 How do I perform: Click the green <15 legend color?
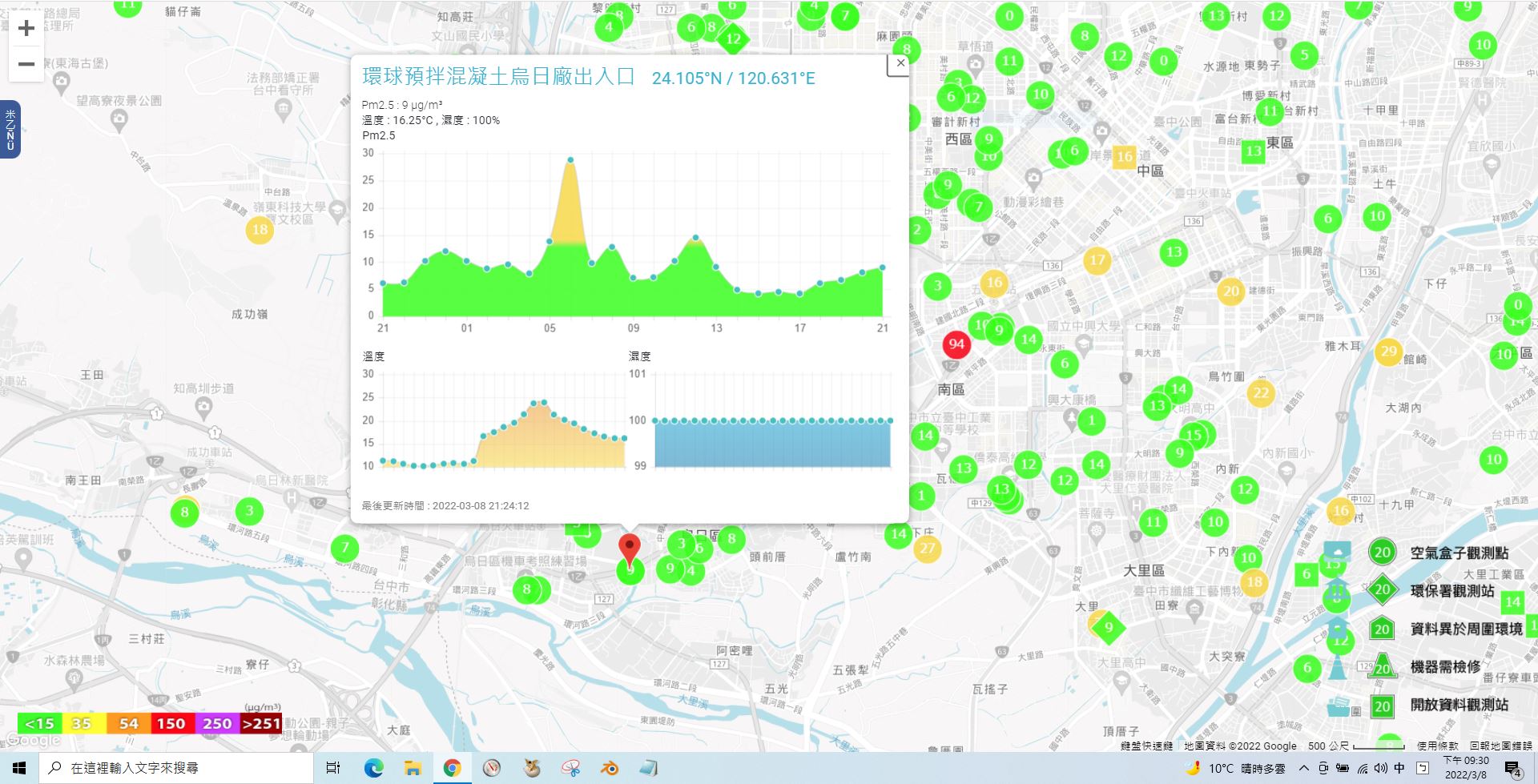click(39, 724)
